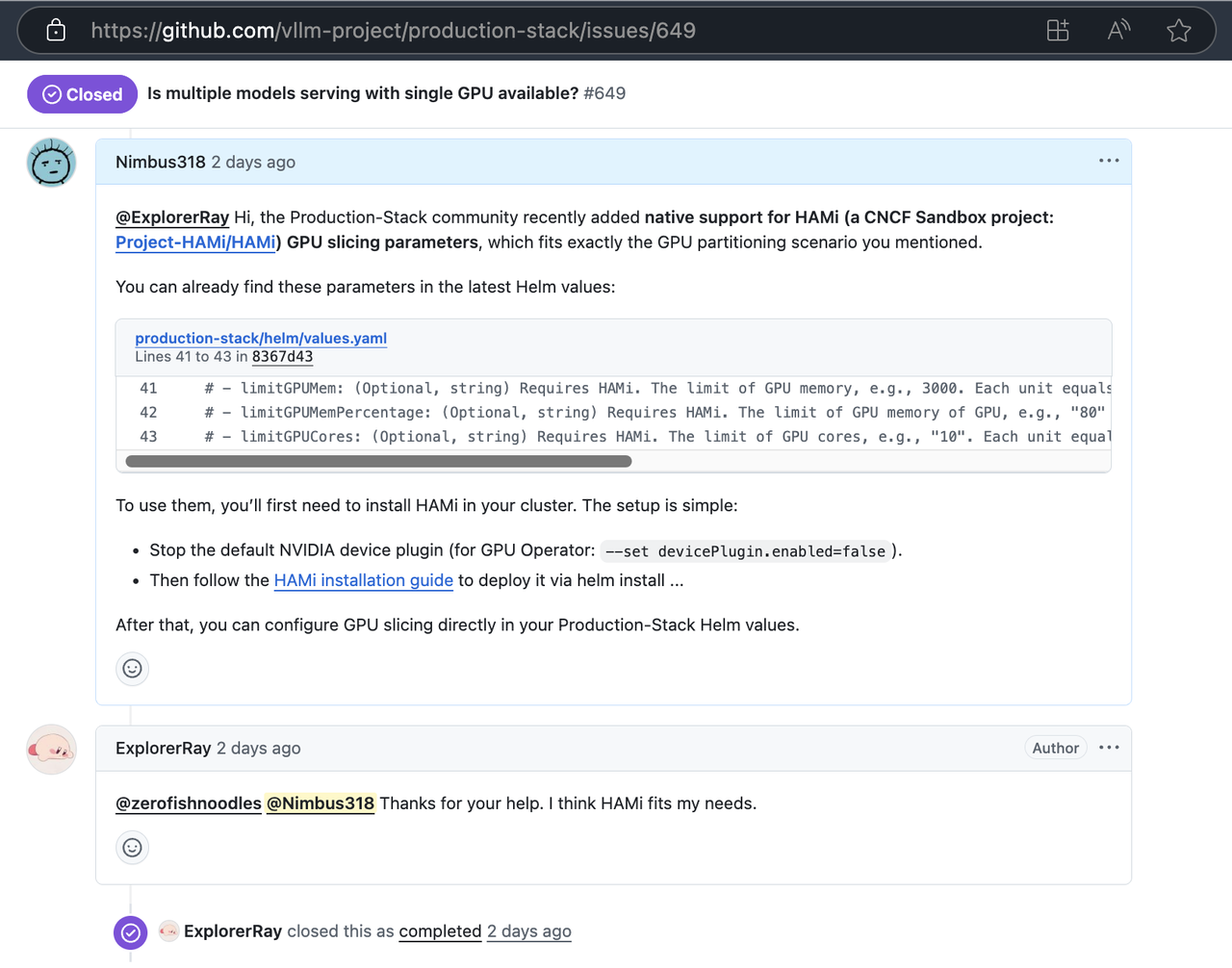This screenshot has height=968, width=1232.
Task: Click the @zerofishnoodles mention
Action: (x=189, y=803)
